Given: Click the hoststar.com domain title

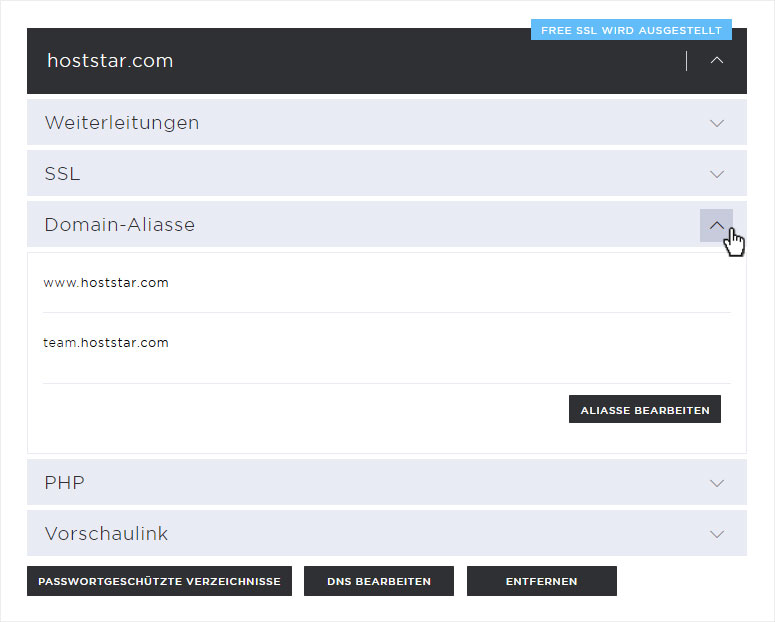Looking at the screenshot, I should click(x=110, y=61).
